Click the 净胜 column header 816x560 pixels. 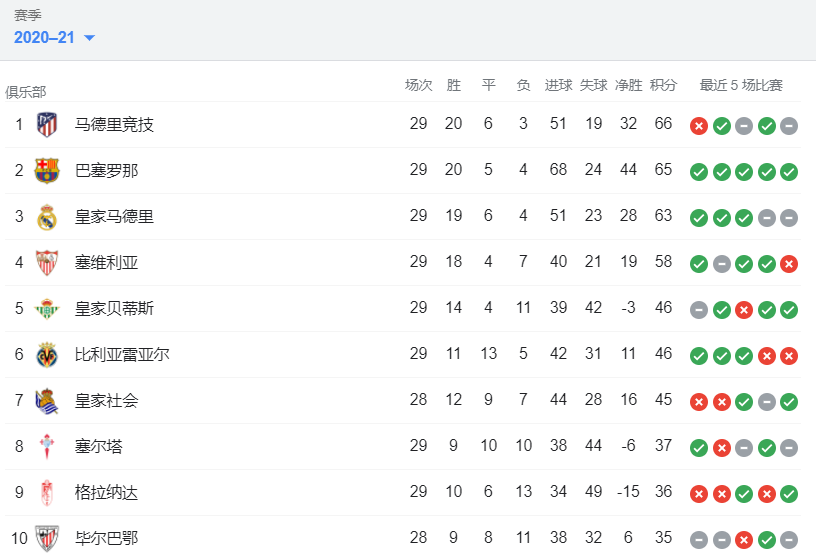click(x=628, y=85)
